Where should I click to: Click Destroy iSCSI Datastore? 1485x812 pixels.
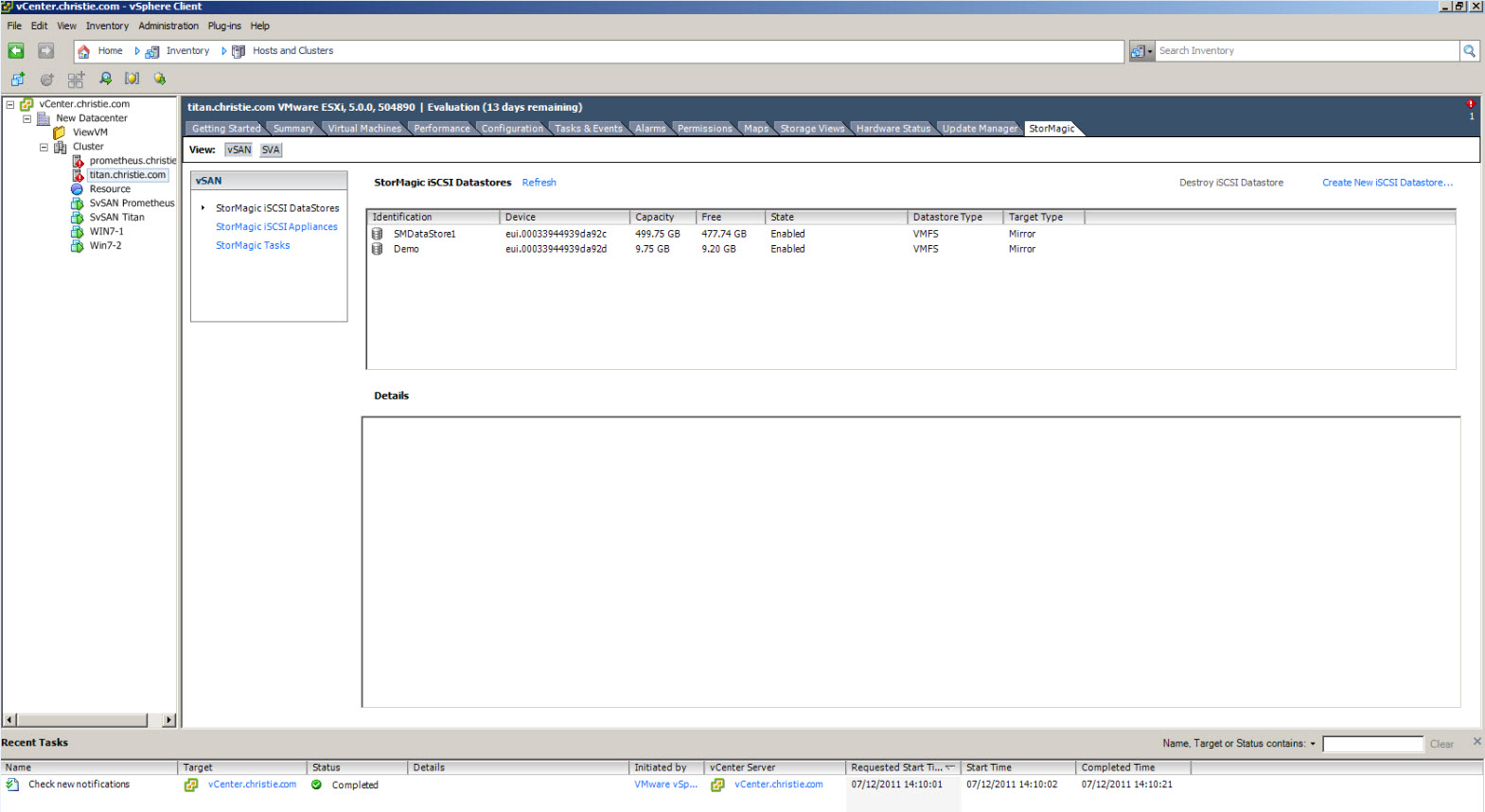coord(1231,183)
